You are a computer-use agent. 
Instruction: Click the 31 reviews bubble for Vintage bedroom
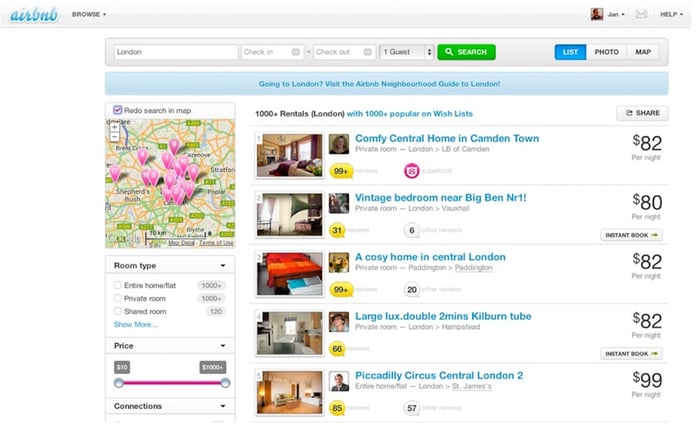click(337, 230)
